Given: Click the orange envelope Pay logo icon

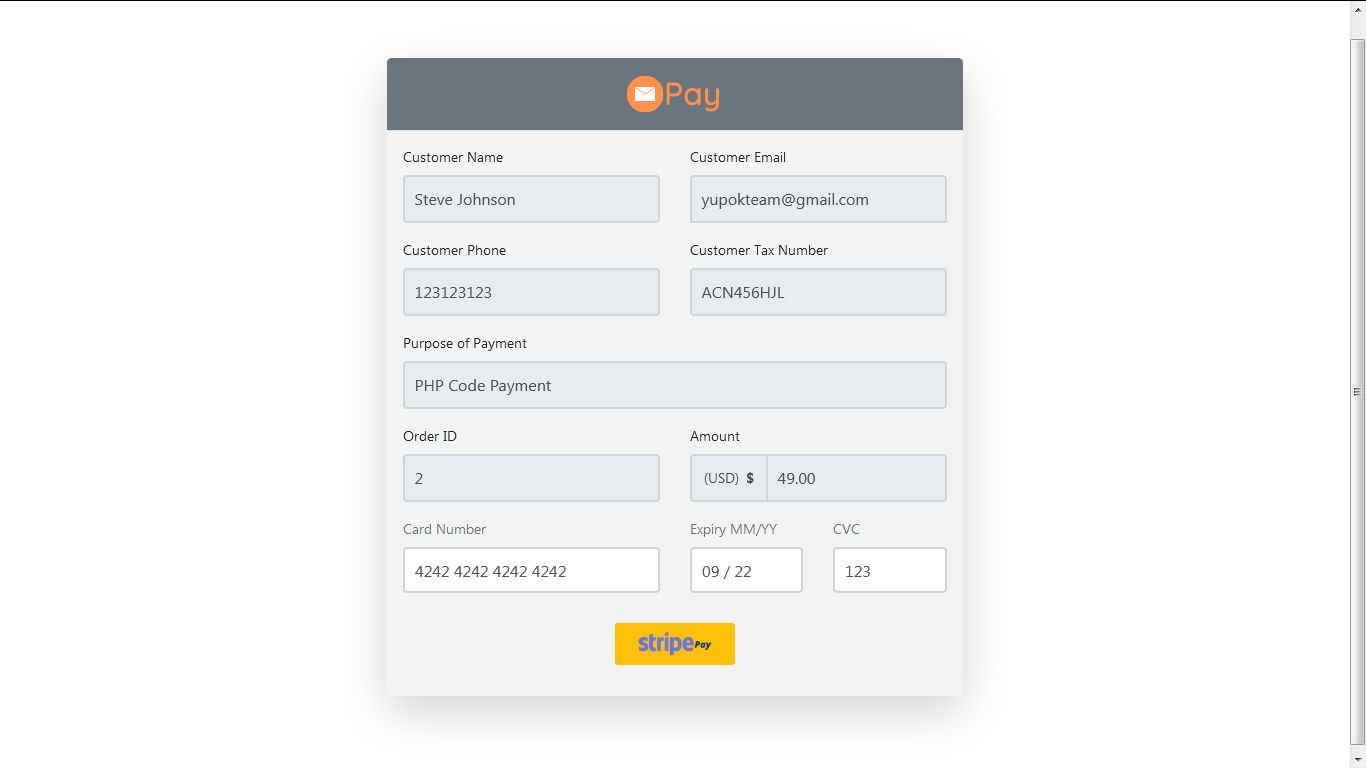Looking at the screenshot, I should (644, 94).
